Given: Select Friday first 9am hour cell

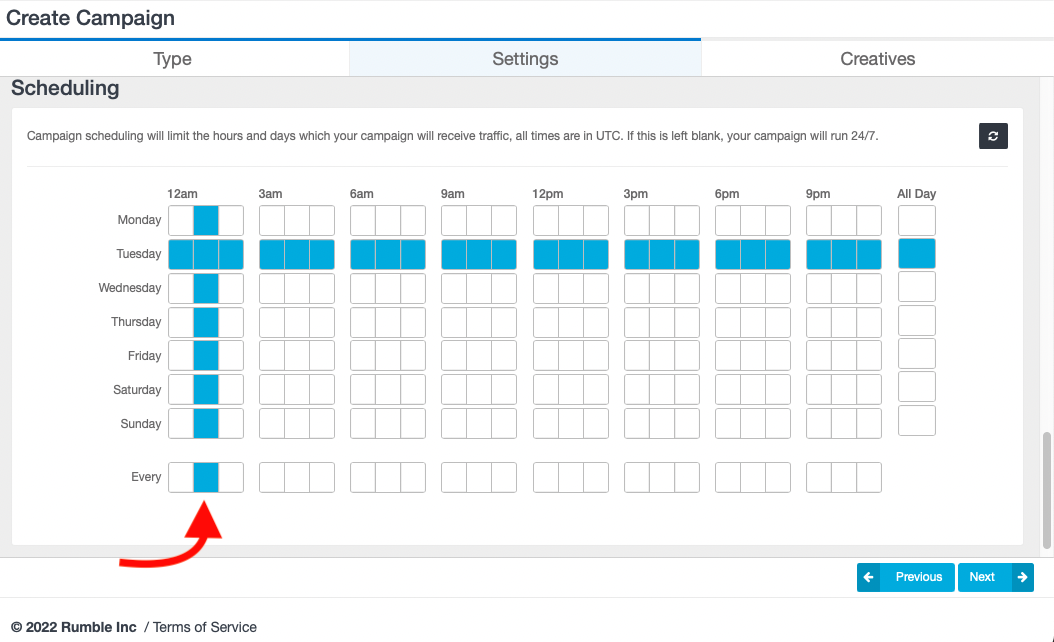Looking at the screenshot, I should click(454, 356).
